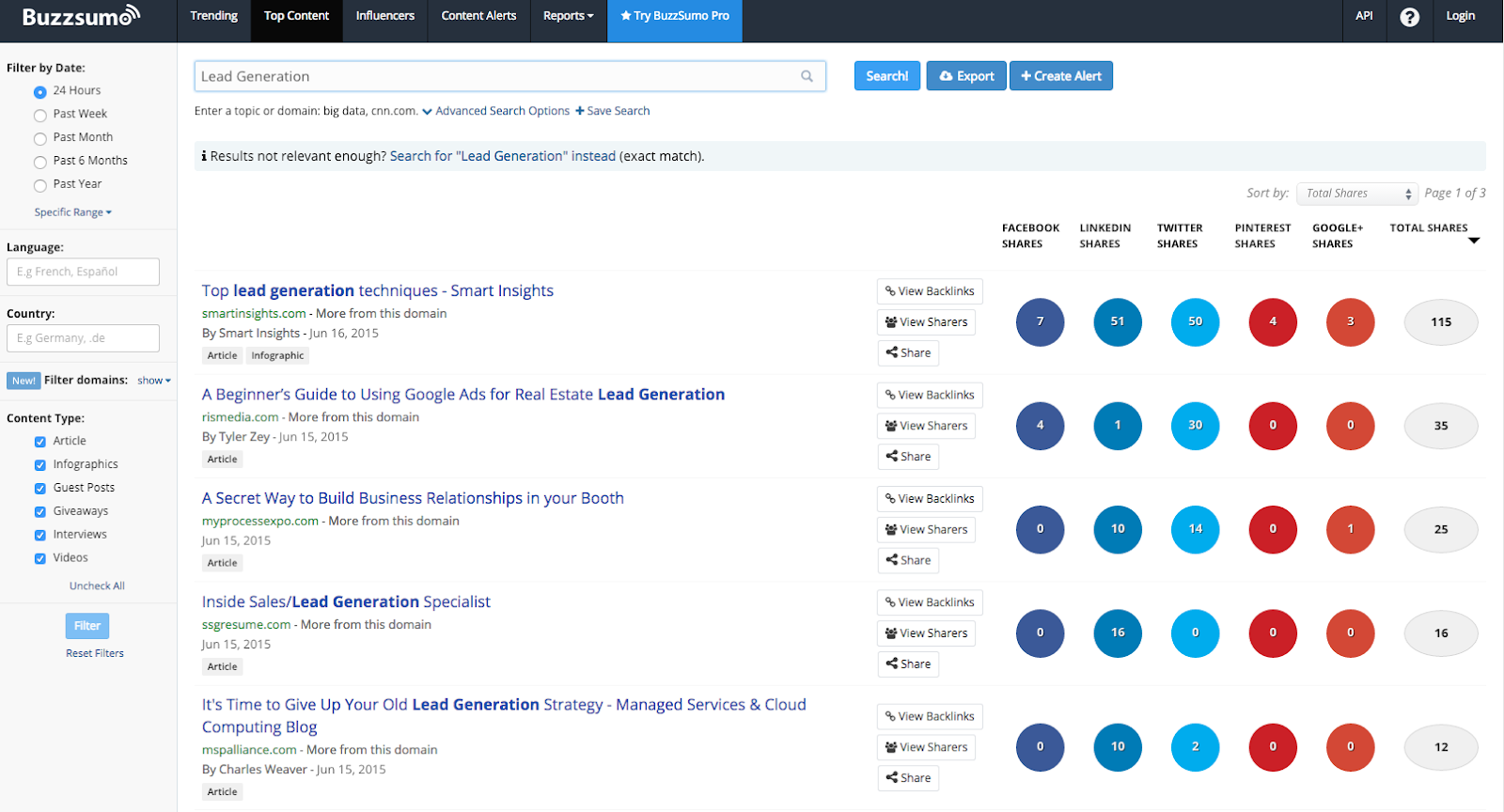The height and width of the screenshot is (812, 1504).
Task: Click Google+ bubble for myprocessexpo article
Action: (x=1351, y=529)
